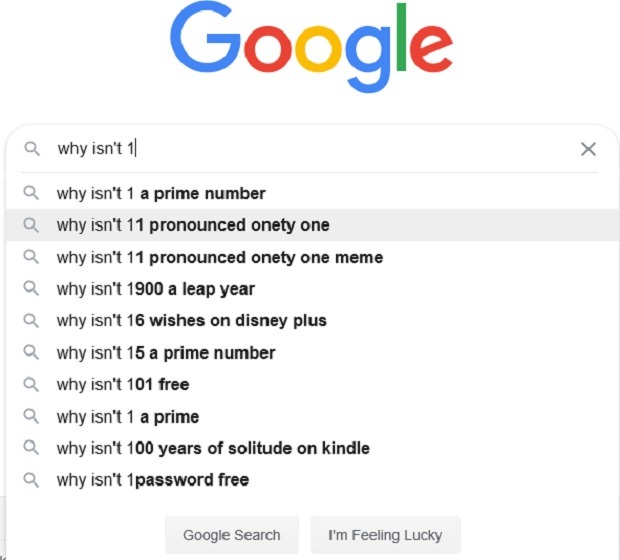This screenshot has width=620, height=560.
Task: Click magnifier beside '1900 a leap year' suggestion
Action: pos(31,288)
